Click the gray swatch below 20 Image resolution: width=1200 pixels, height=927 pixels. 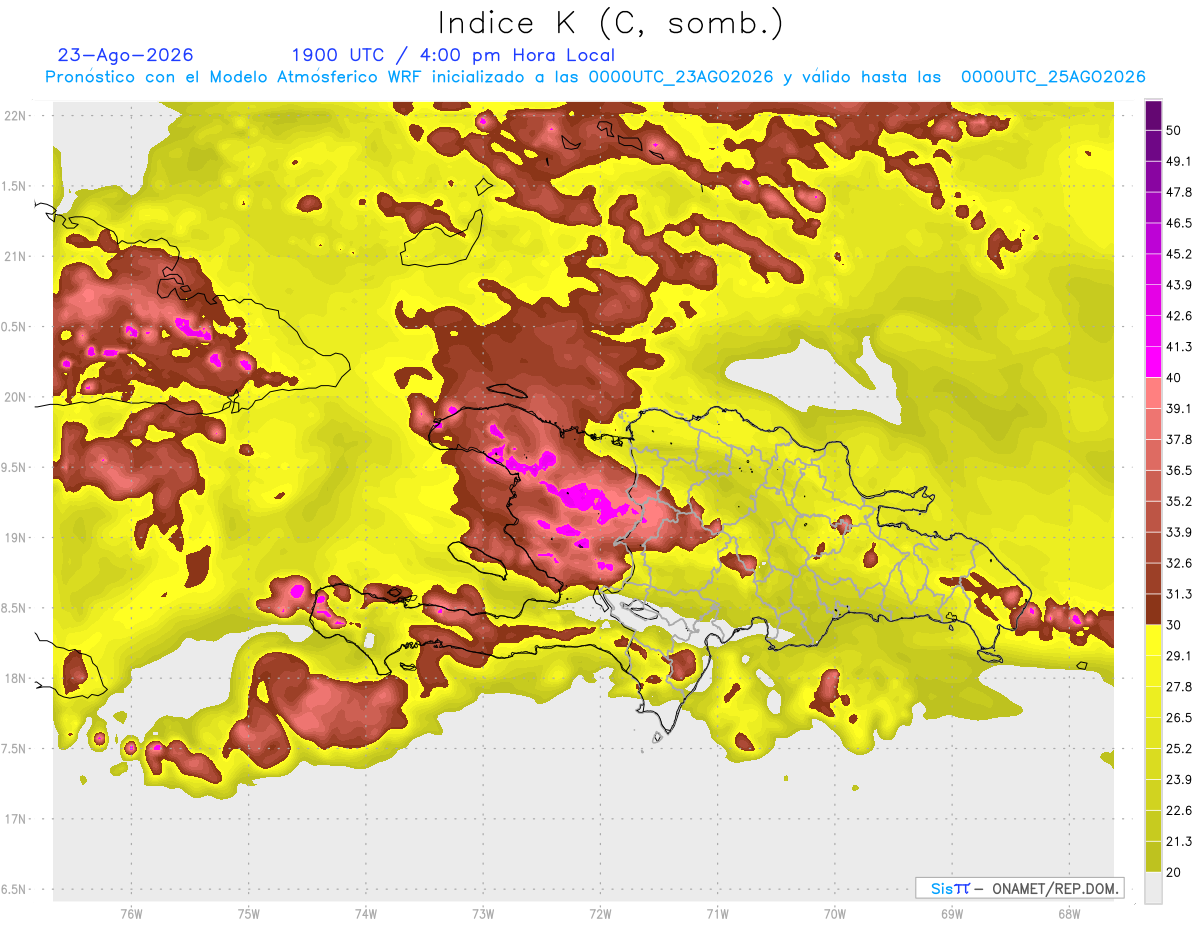[1153, 887]
